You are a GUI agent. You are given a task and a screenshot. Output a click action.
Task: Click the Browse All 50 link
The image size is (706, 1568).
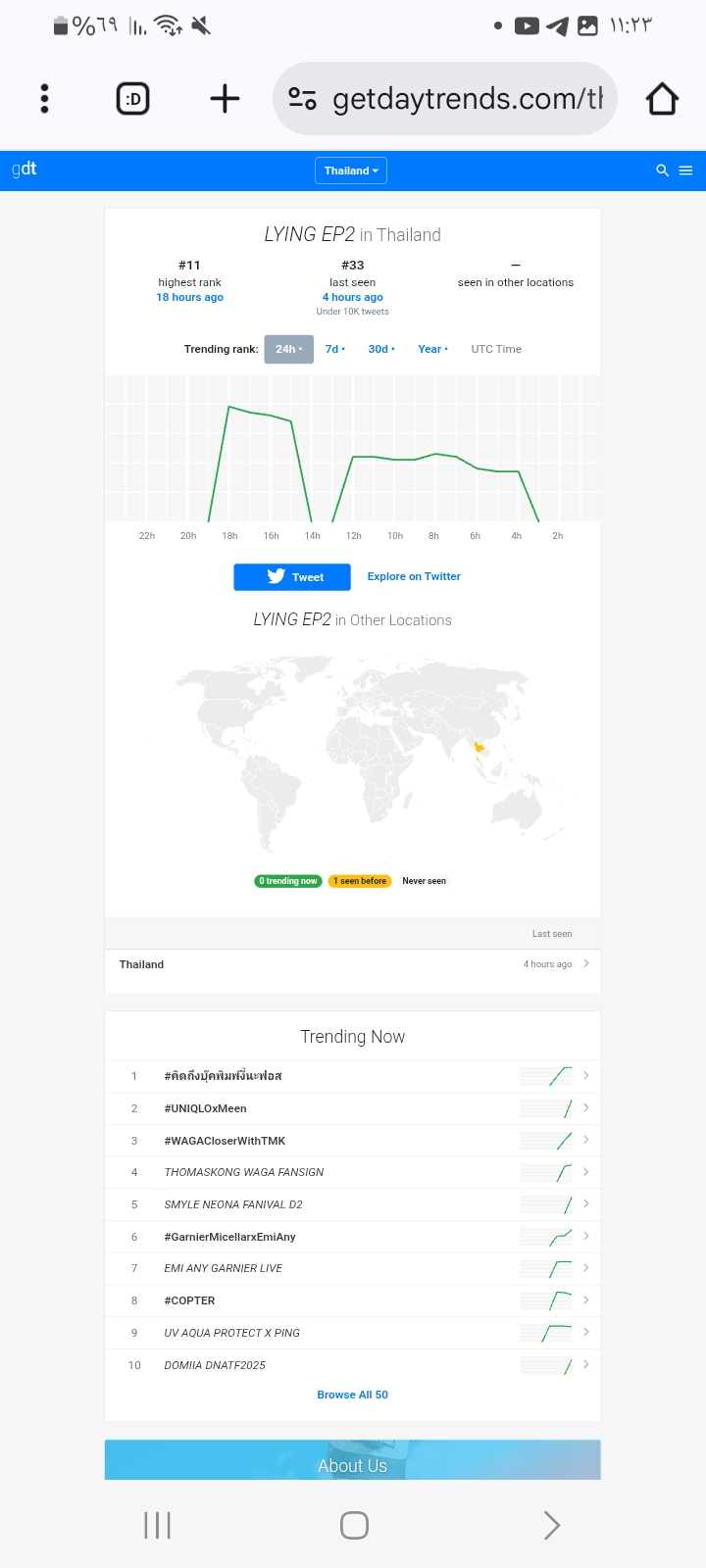coord(352,1395)
